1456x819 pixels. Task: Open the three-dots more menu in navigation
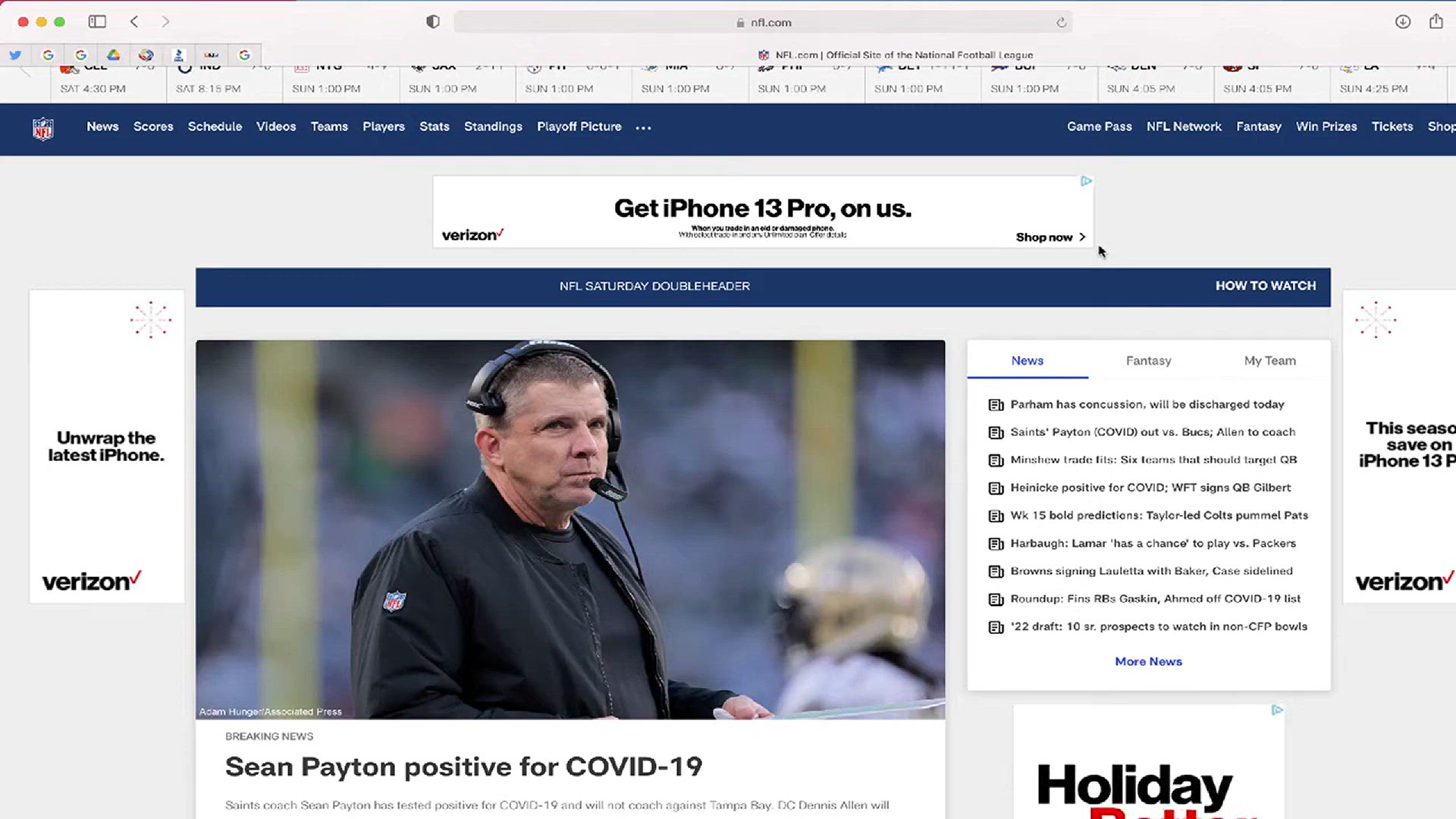(644, 127)
